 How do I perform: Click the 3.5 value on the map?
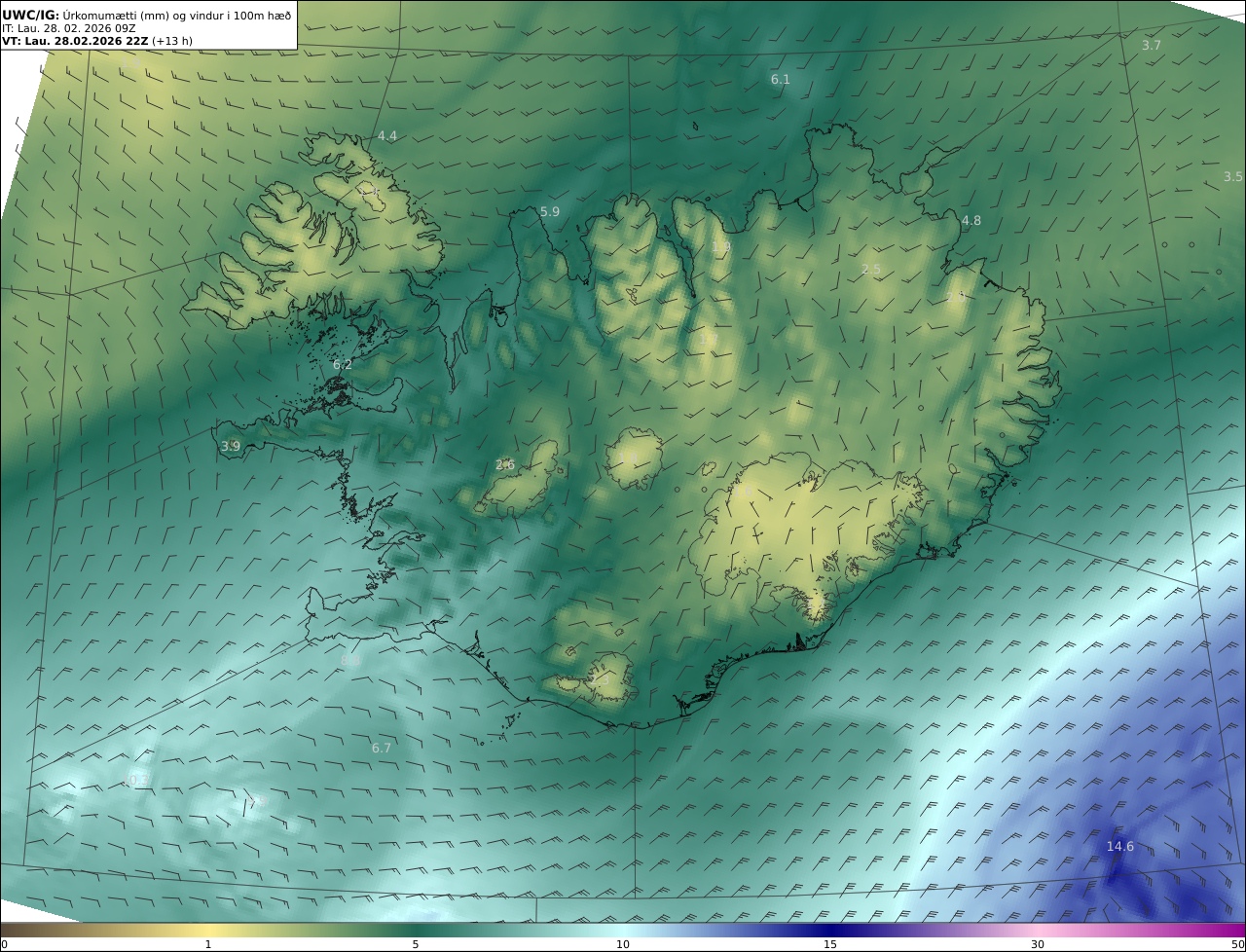click(1233, 177)
